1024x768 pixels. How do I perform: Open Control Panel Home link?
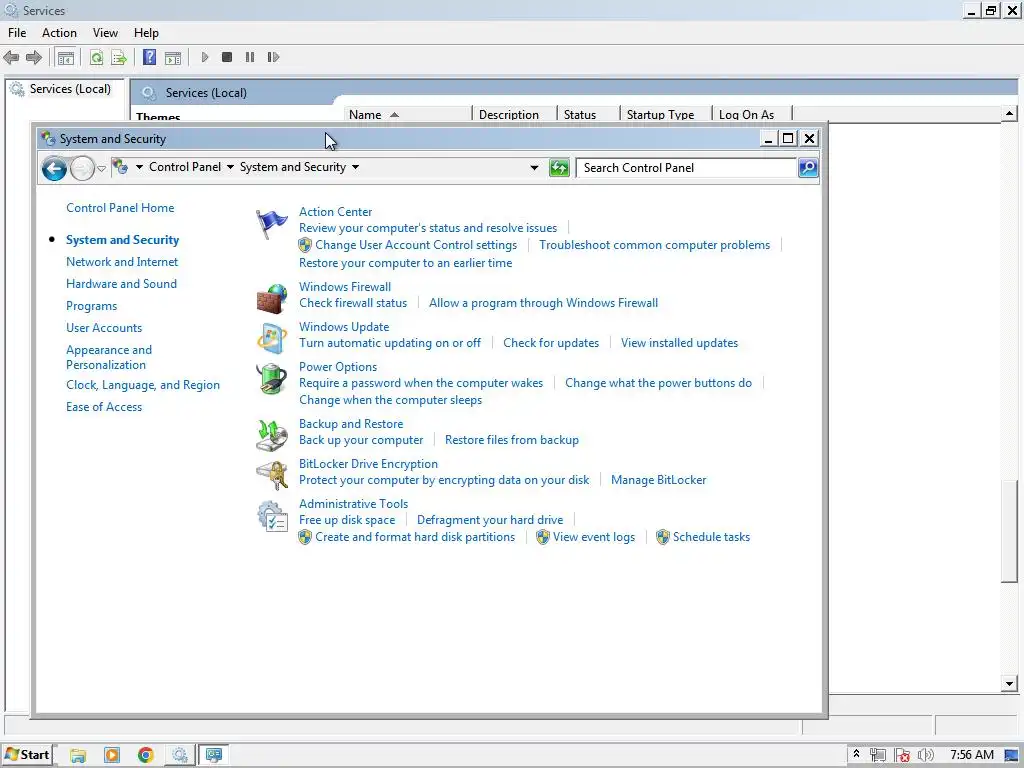click(120, 208)
